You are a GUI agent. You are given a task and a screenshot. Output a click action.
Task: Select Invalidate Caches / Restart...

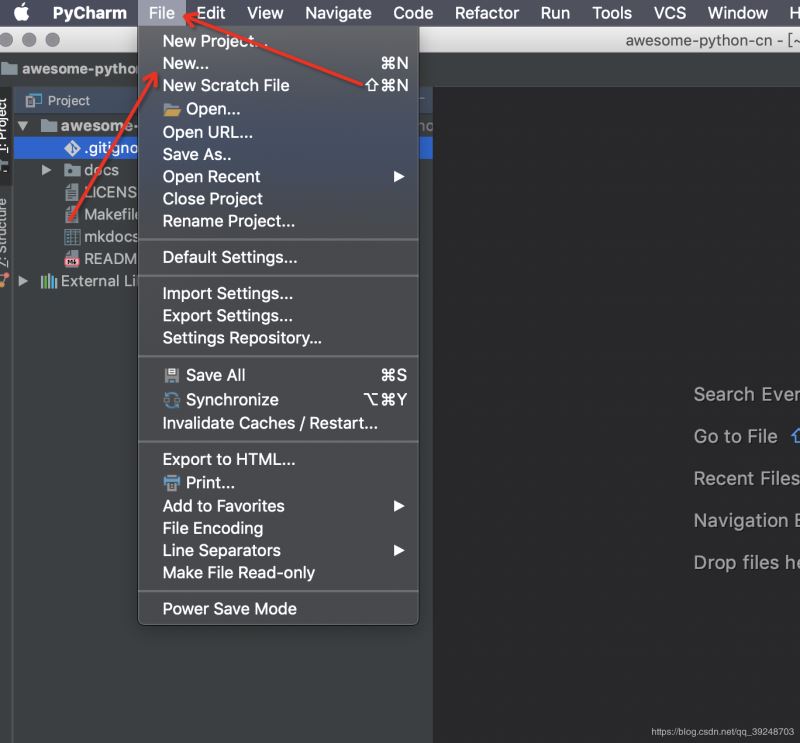click(270, 423)
